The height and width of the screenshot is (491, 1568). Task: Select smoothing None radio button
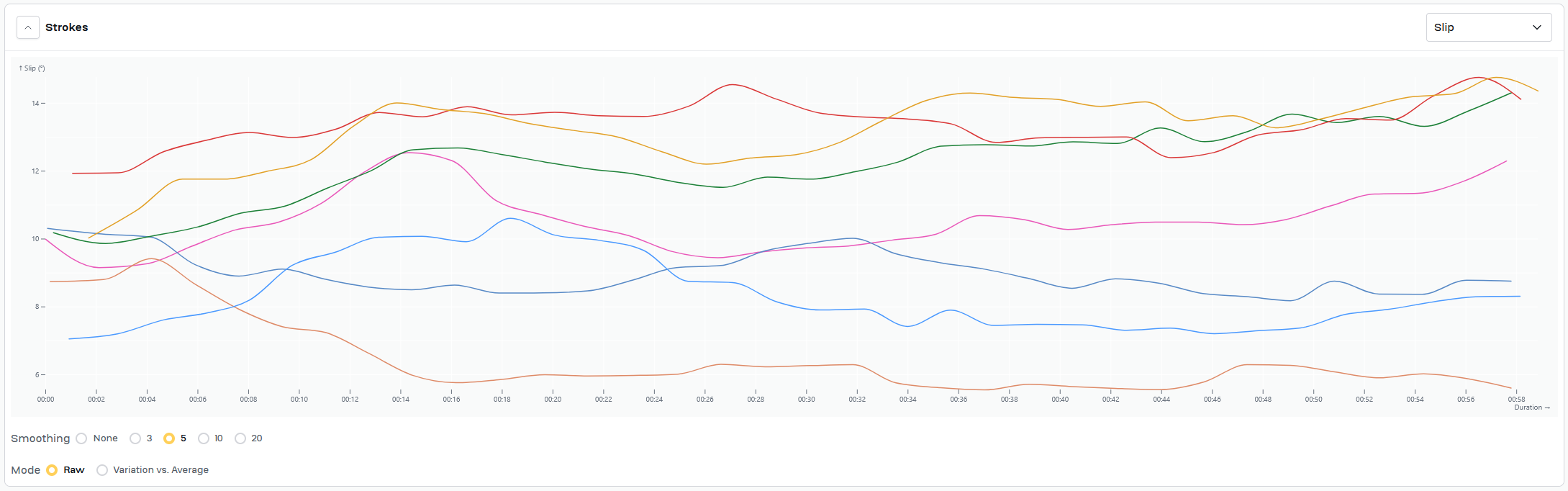click(x=81, y=438)
